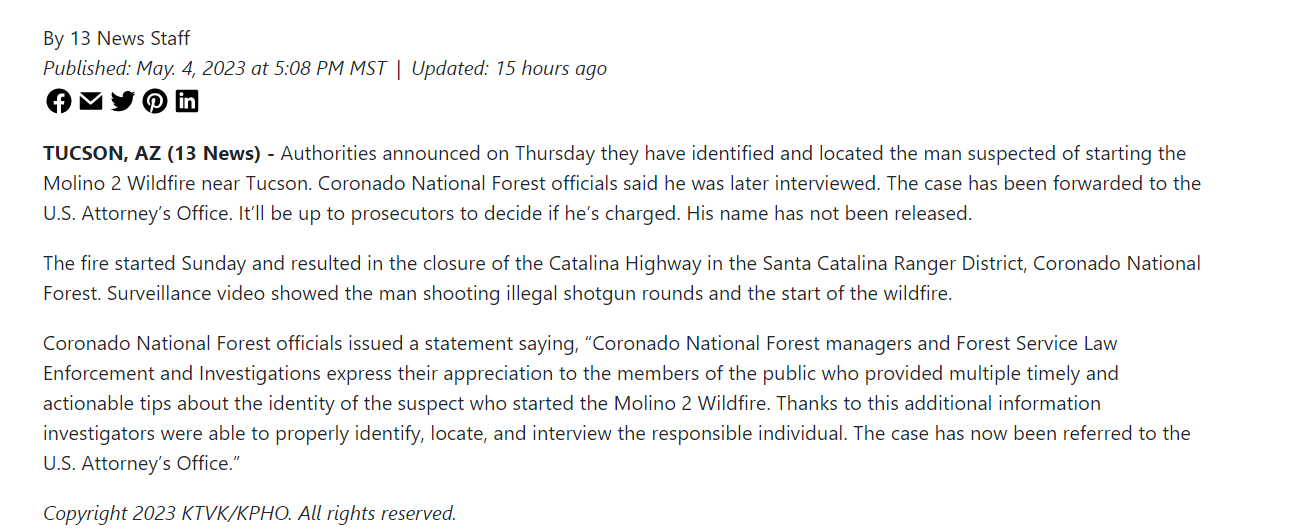Click the word "Sunday" in second paragraph
This screenshot has height=531, width=1291.
point(212,264)
